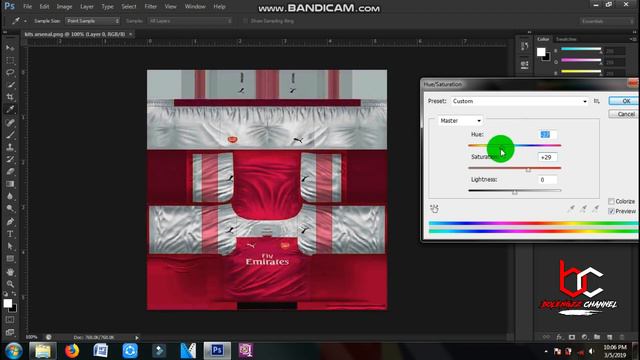Image resolution: width=640 pixels, height=360 pixels.
Task: Select the History Brush tool
Action: click(x=10, y=159)
